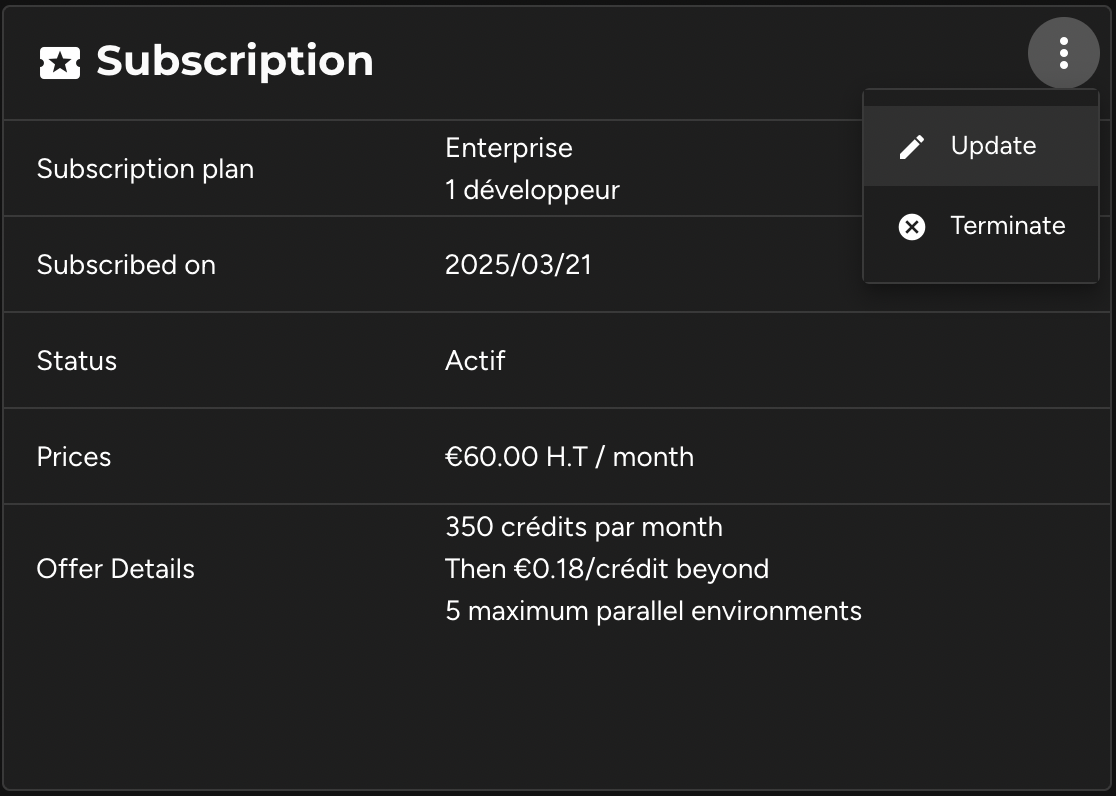Select the 'Prices' label
This screenshot has height=796, width=1116.
click(x=74, y=457)
